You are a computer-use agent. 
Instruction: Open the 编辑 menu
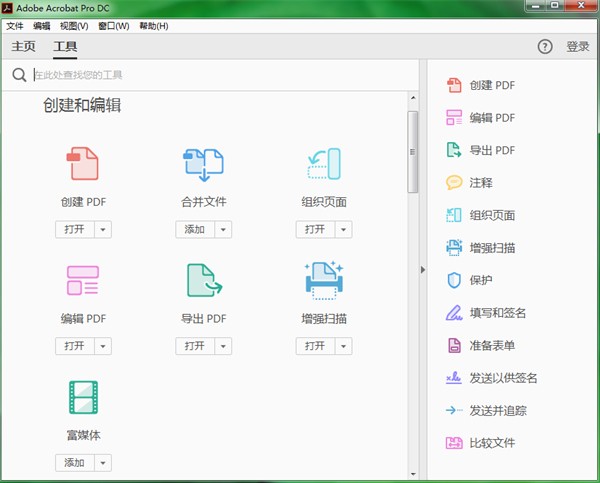[x=42, y=26]
